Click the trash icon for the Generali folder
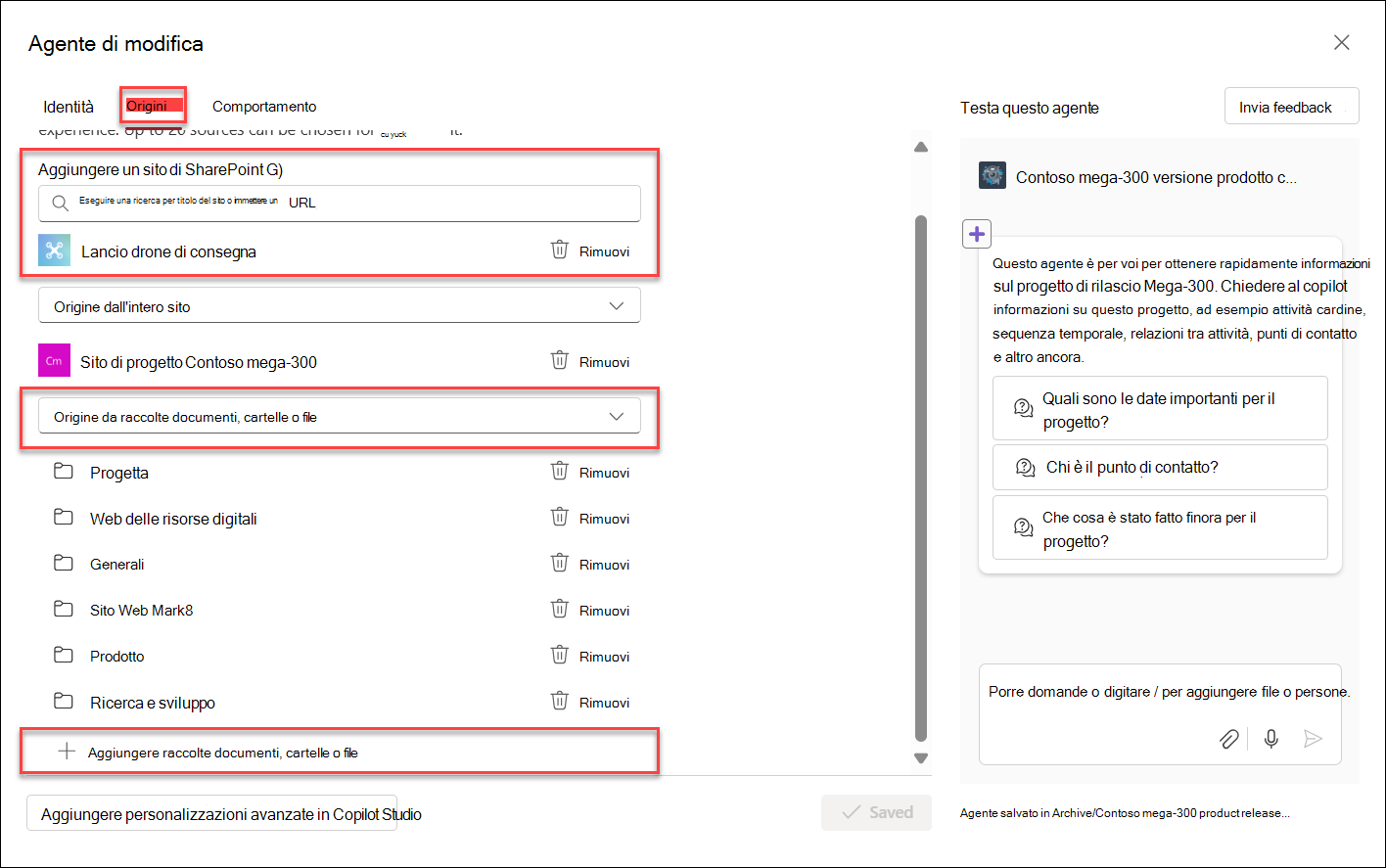The image size is (1386, 868). [x=560, y=564]
